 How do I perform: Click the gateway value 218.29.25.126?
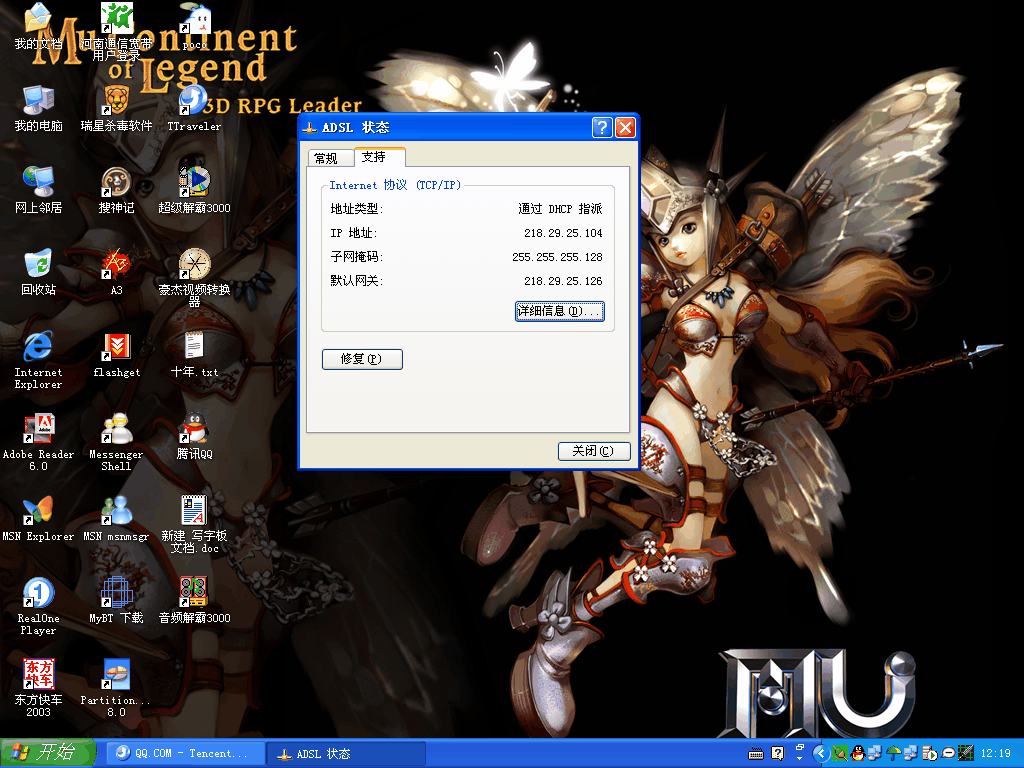[x=563, y=281]
